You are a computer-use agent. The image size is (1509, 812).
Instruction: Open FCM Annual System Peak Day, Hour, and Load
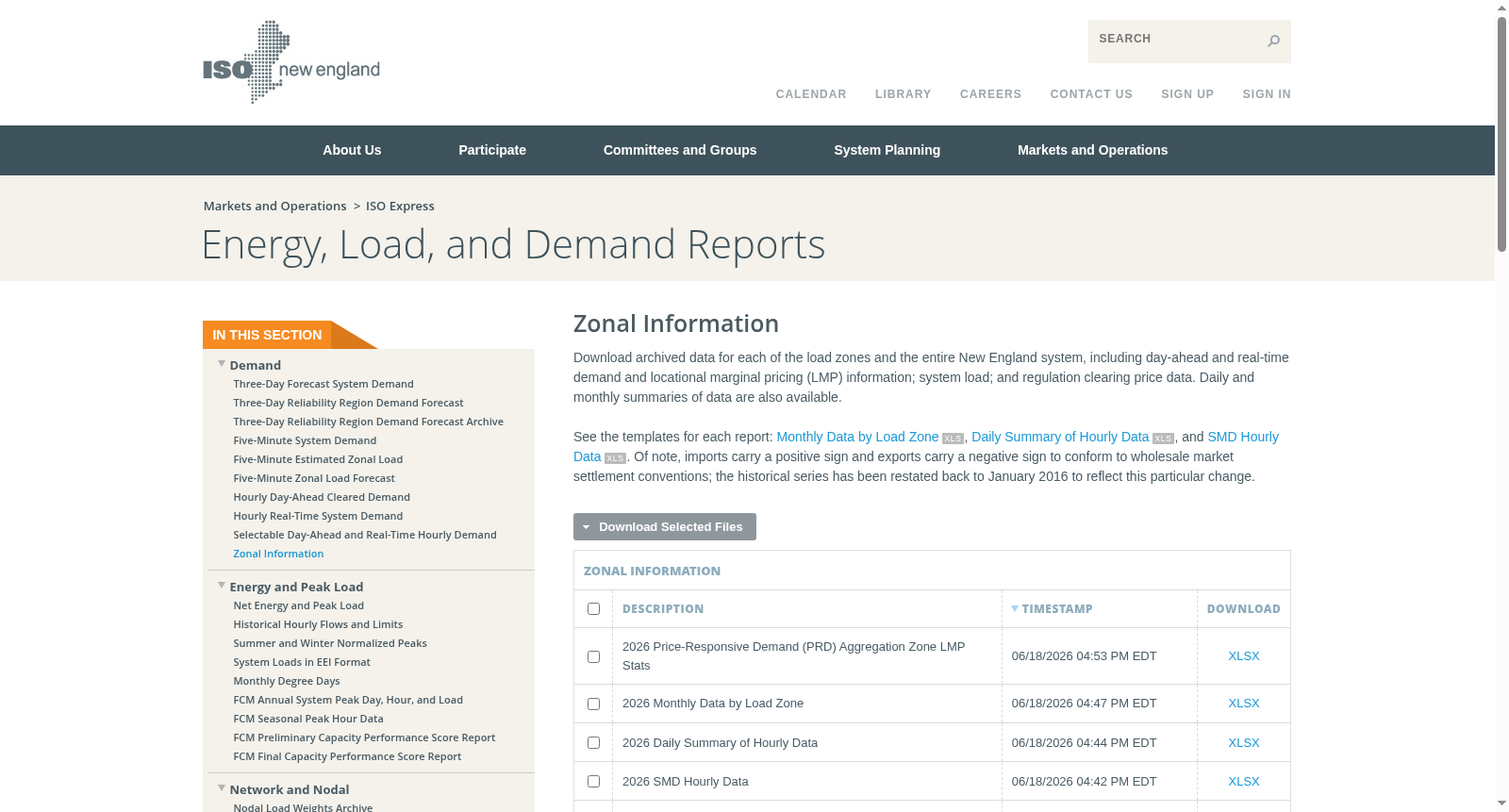[348, 700]
